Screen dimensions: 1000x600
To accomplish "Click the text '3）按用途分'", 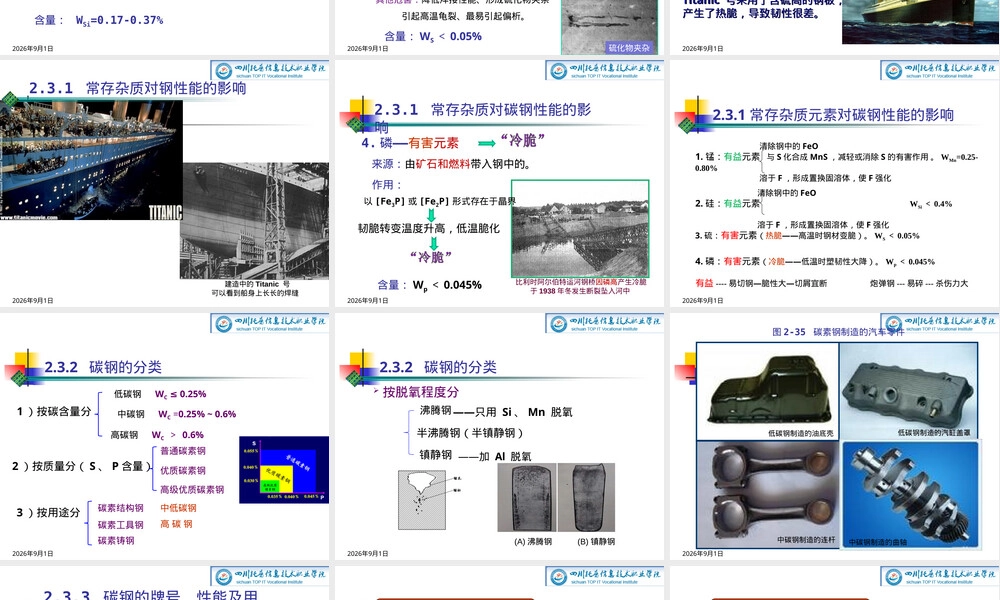I will coord(48,513).
